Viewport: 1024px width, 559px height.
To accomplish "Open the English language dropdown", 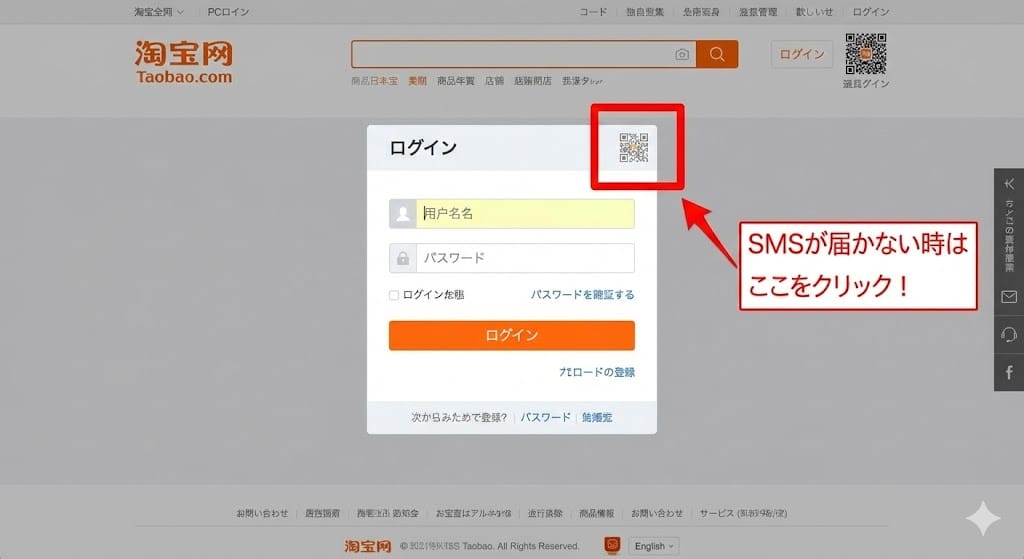I will [x=654, y=546].
